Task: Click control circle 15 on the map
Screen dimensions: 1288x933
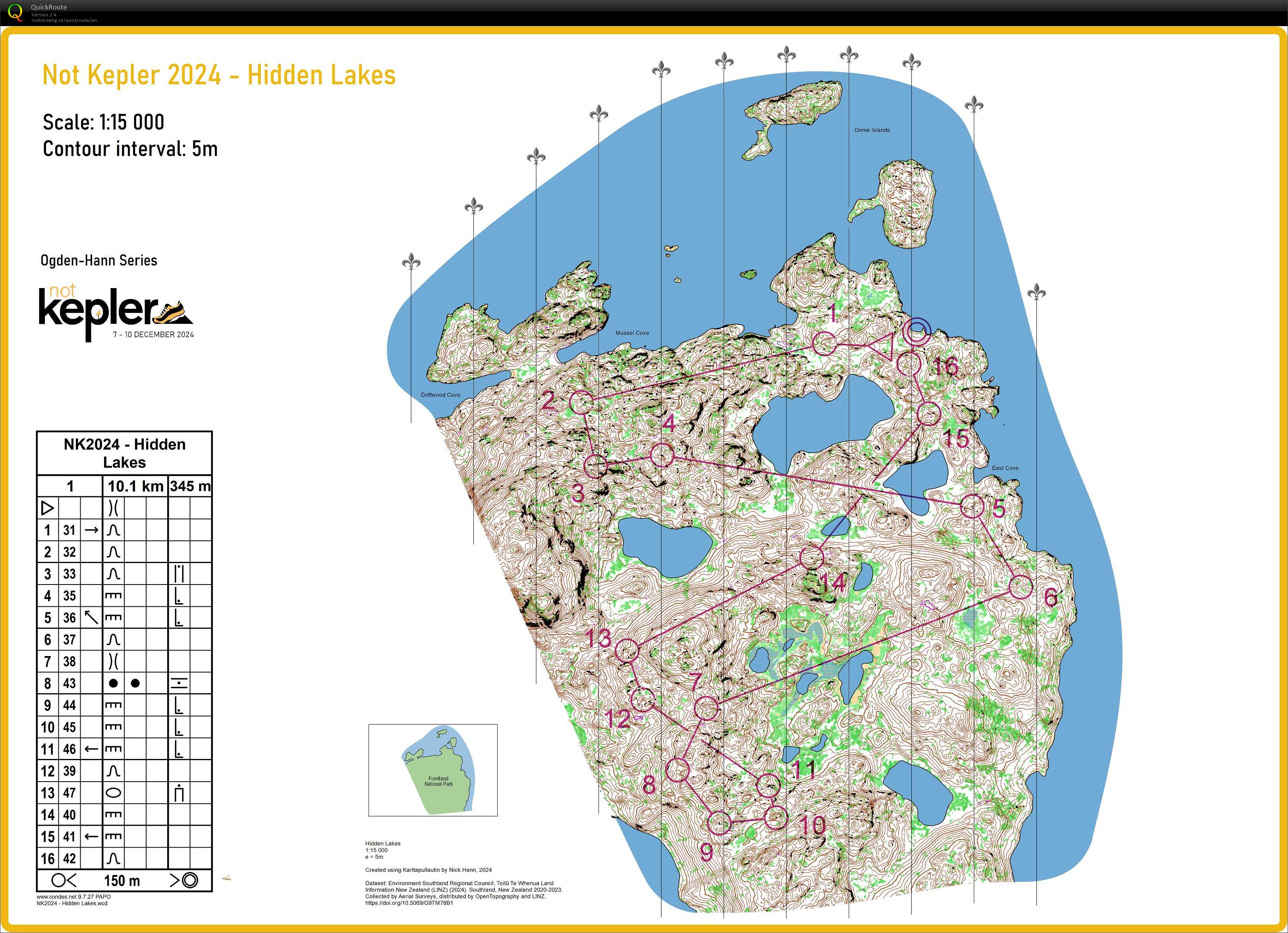Action: [x=929, y=413]
